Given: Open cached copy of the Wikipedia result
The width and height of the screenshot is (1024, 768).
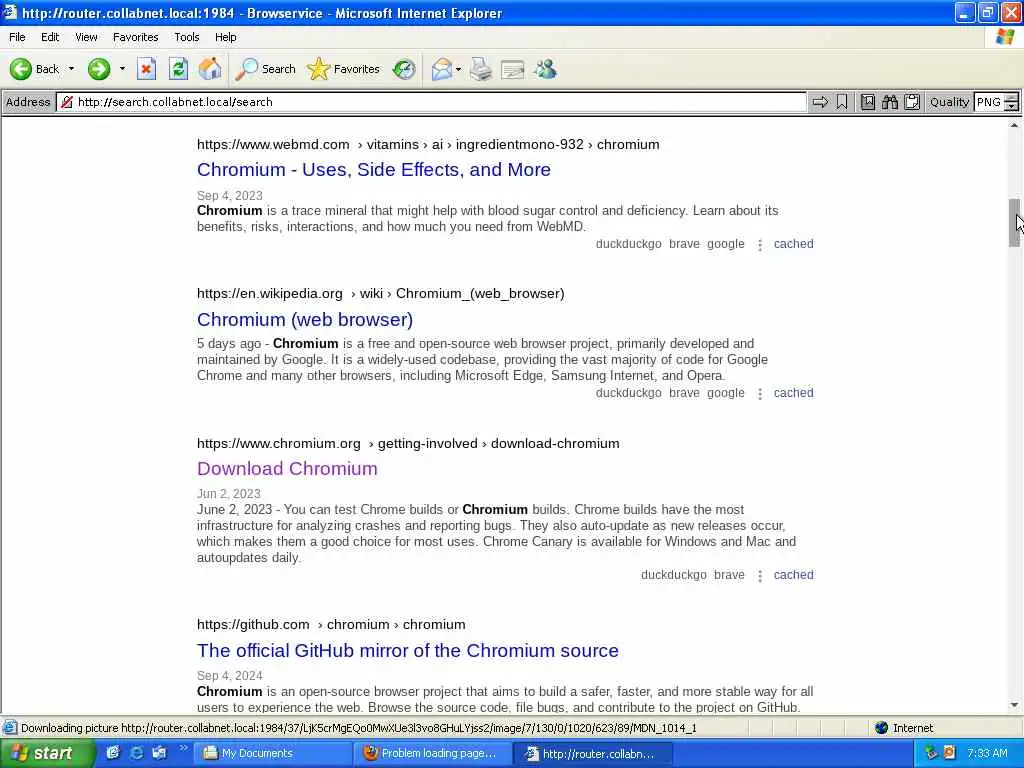Looking at the screenshot, I should click(793, 392).
